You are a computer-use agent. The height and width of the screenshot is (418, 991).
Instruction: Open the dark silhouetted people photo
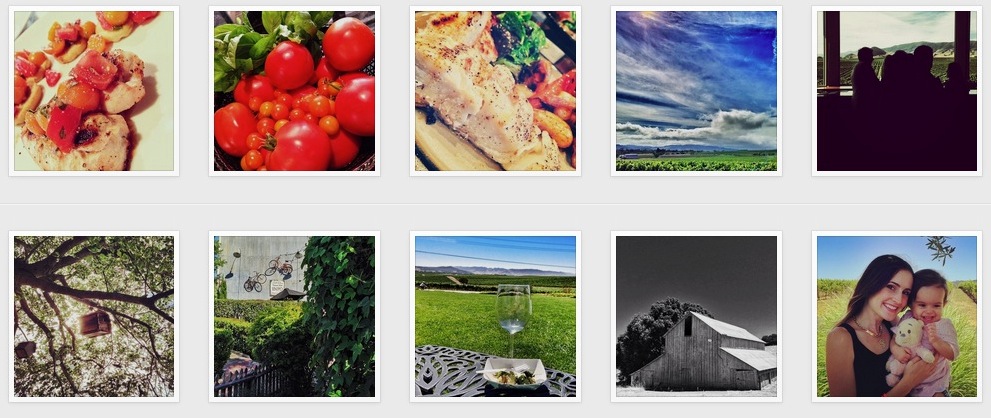pyautogui.click(x=897, y=91)
